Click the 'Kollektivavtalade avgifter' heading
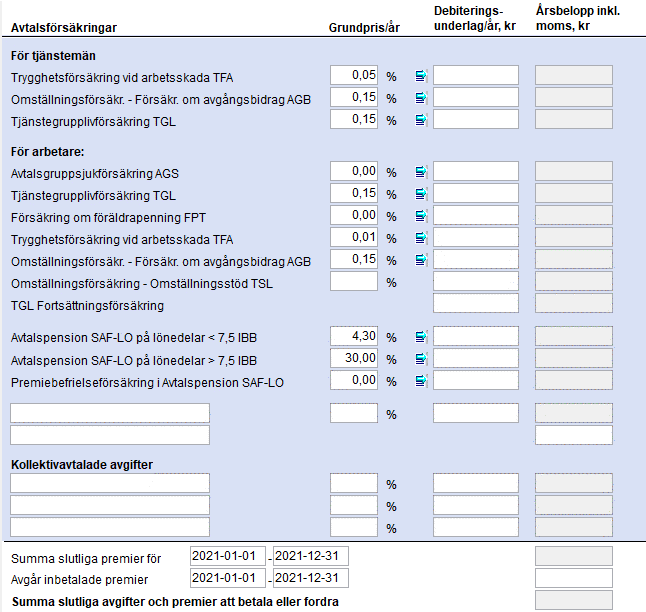 click(x=82, y=464)
